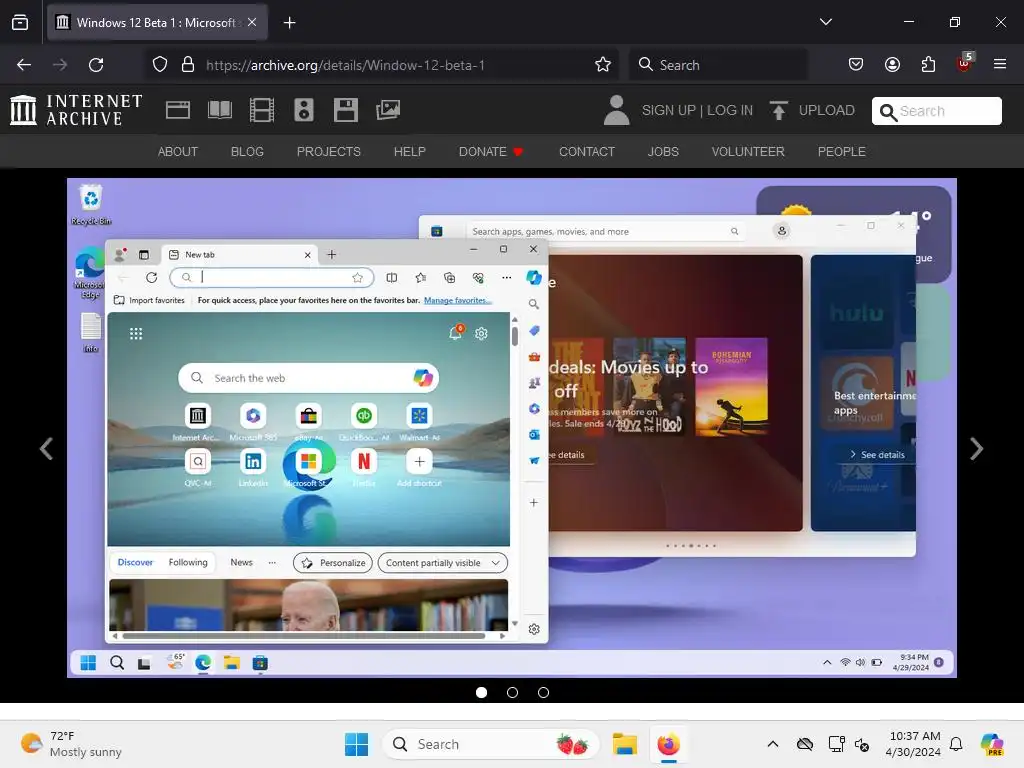Open the uBlock Origin extension with badge 5

tap(965, 63)
